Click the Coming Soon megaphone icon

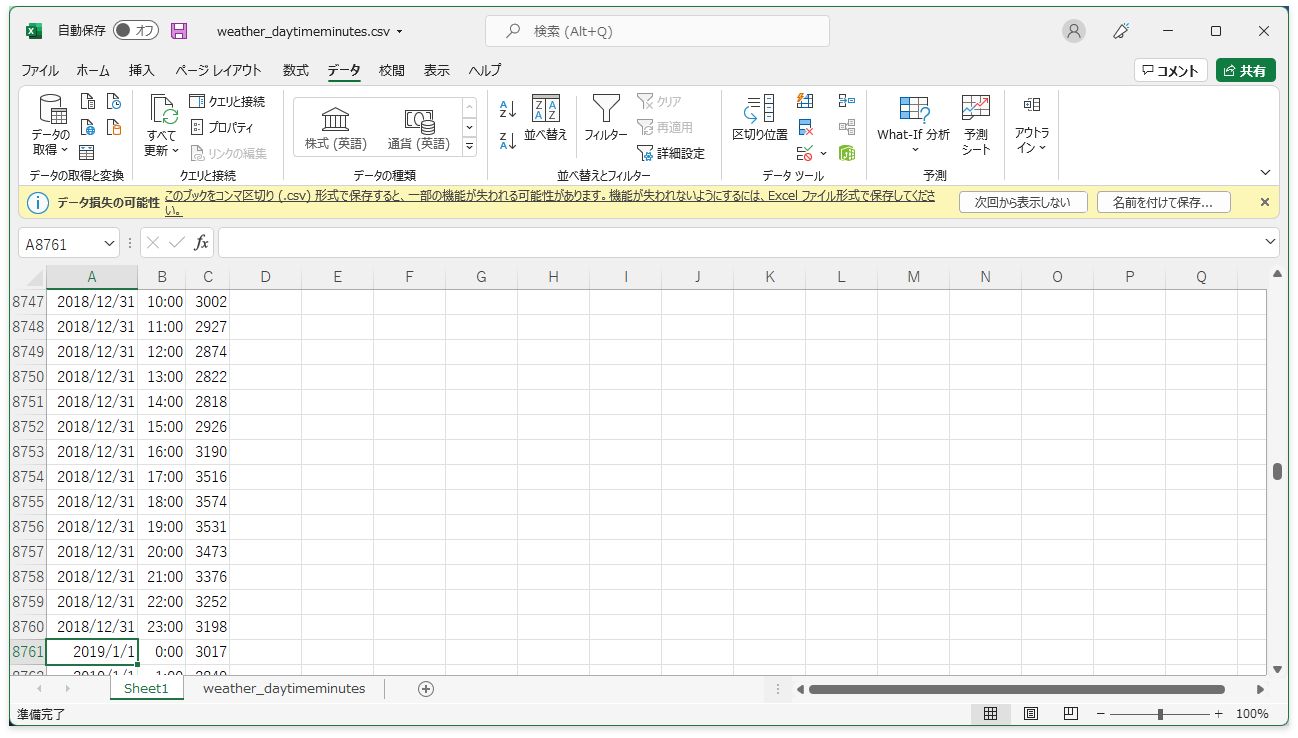1121,31
